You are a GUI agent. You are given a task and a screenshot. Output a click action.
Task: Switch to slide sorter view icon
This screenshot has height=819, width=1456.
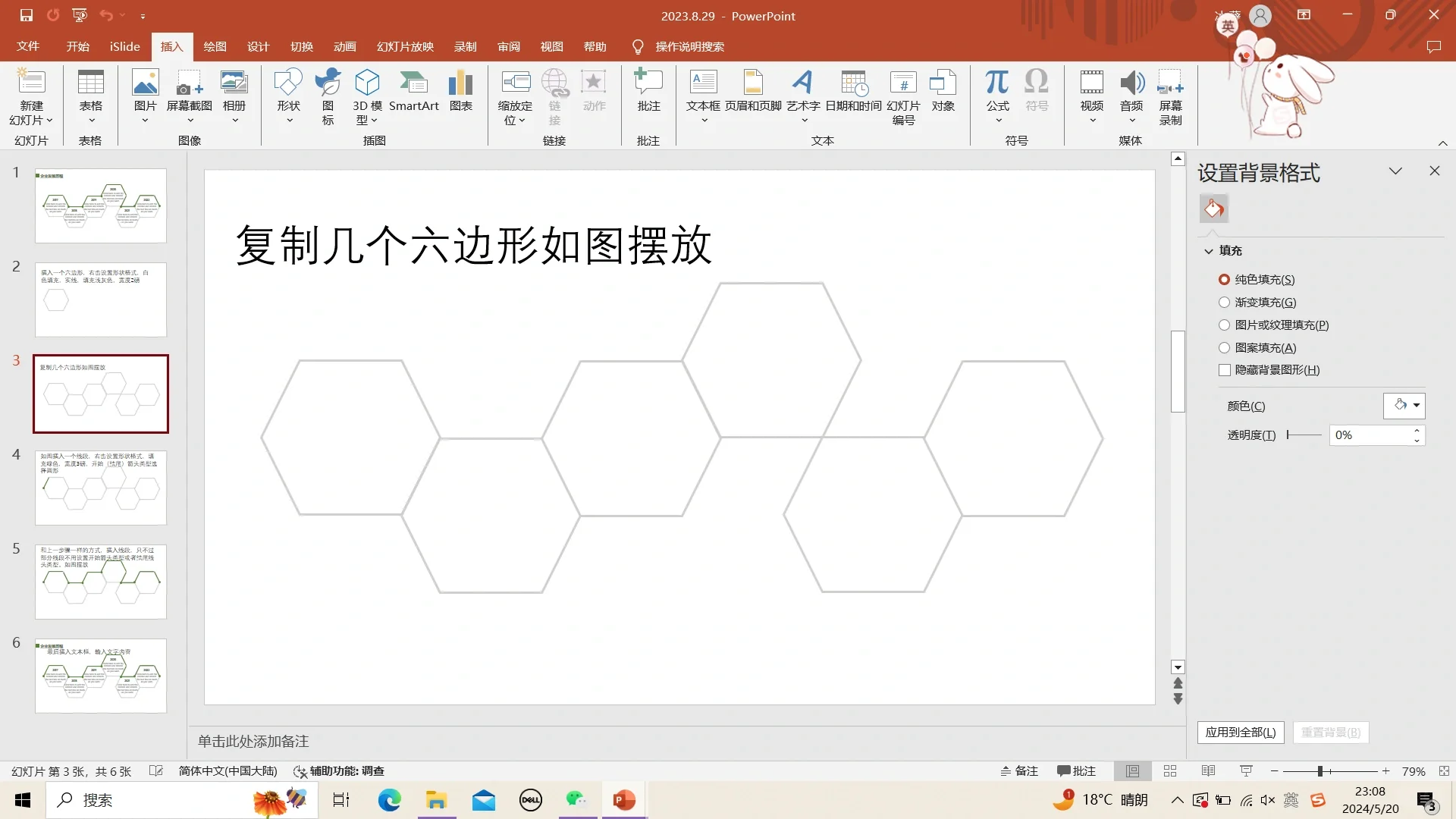click(1170, 771)
